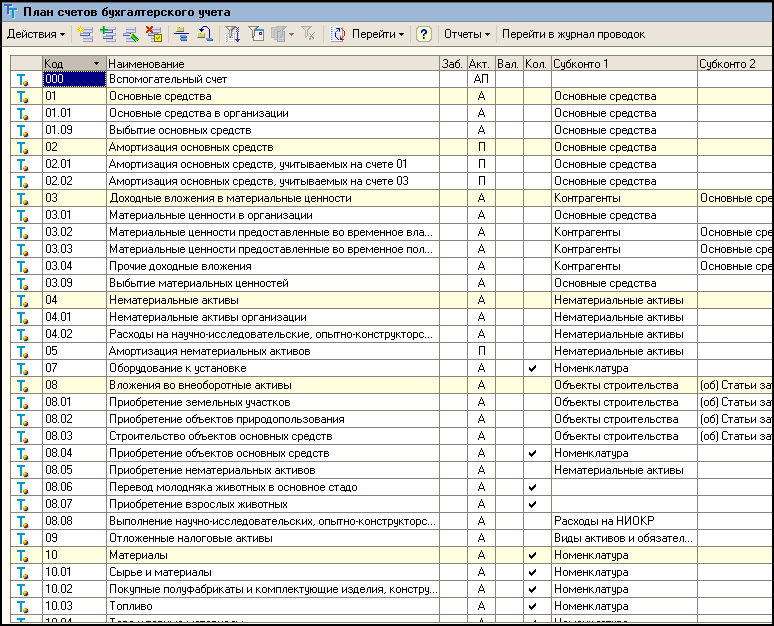Click the Add by copying (green plus) icon
Screen dimensions: 774x626
point(108,34)
